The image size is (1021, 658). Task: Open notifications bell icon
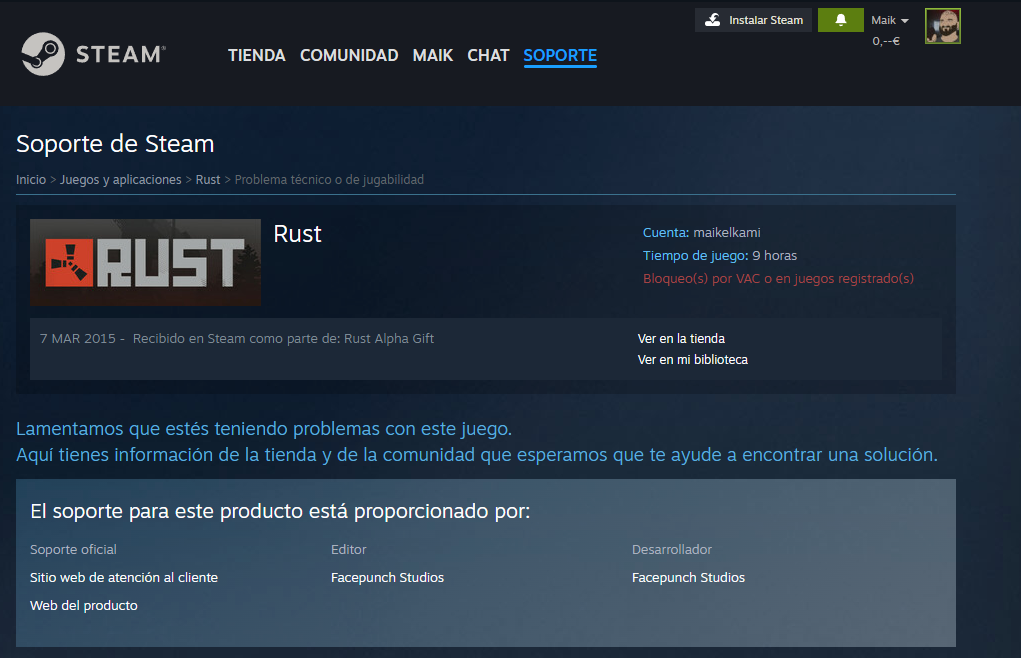841,20
